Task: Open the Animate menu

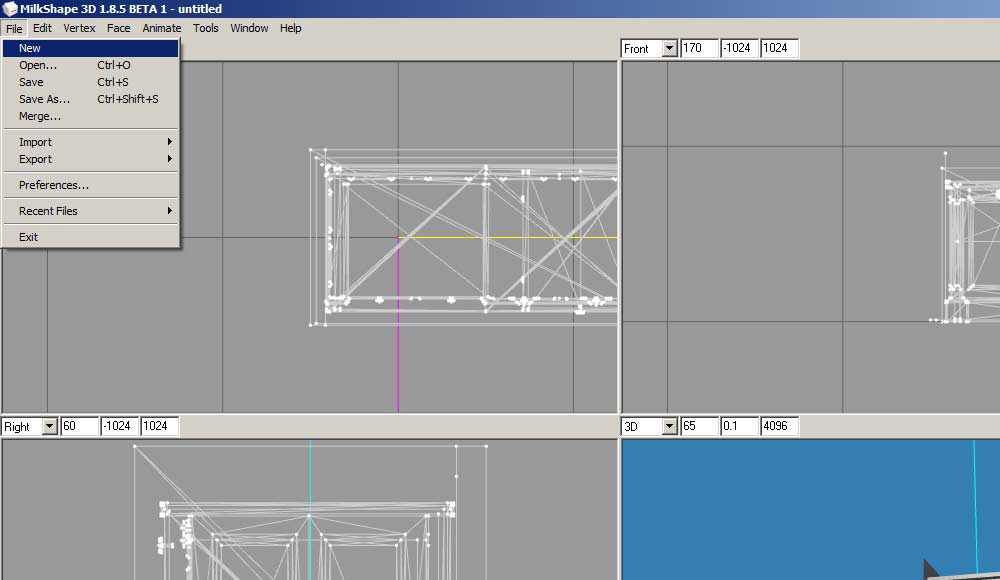Action: point(161,28)
